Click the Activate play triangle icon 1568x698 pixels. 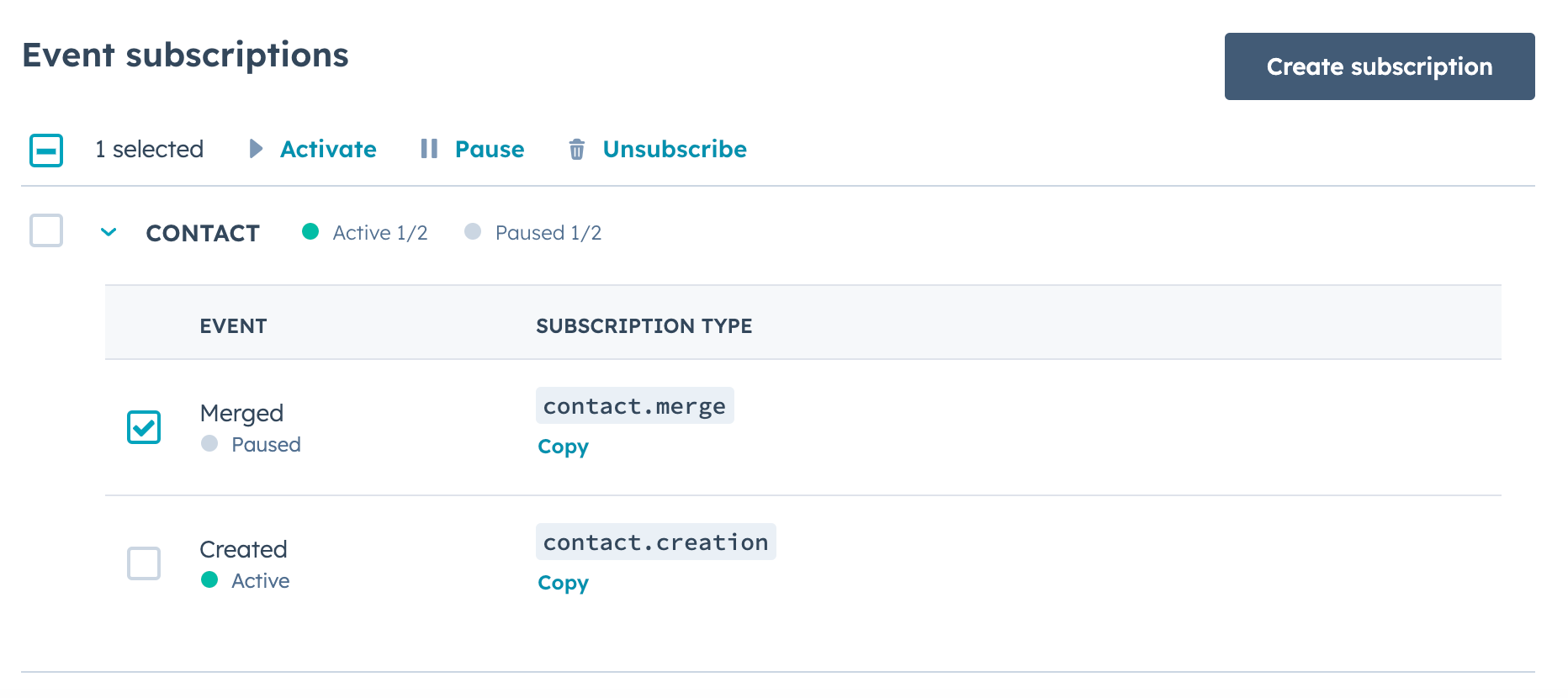pos(256,149)
